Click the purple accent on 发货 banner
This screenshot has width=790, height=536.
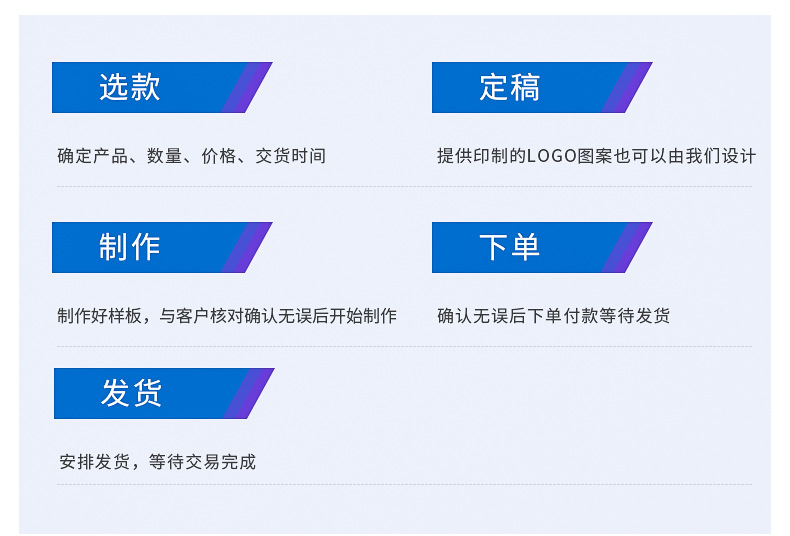[x=248, y=393]
